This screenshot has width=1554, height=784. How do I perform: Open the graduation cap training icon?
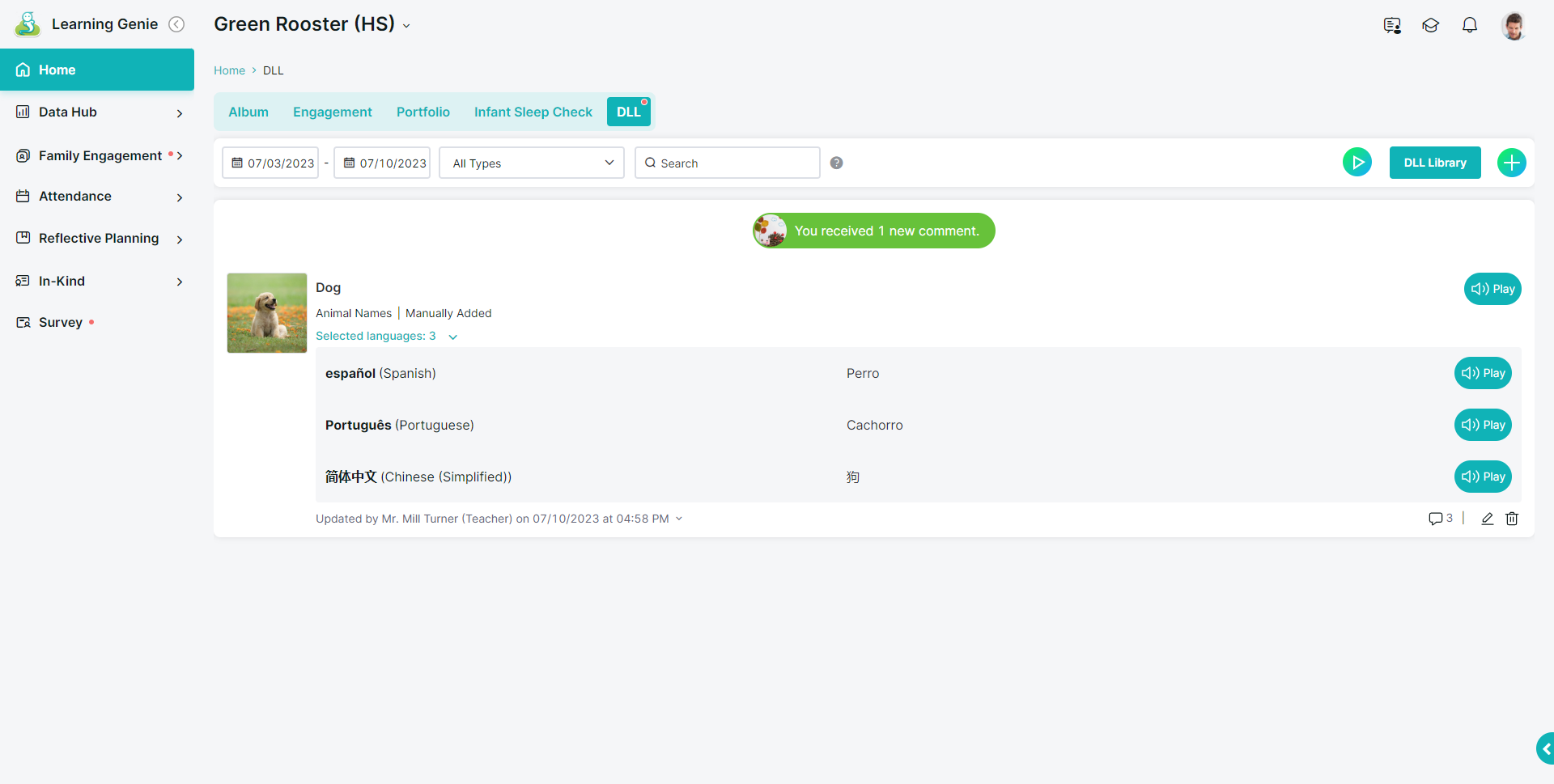coord(1430,25)
